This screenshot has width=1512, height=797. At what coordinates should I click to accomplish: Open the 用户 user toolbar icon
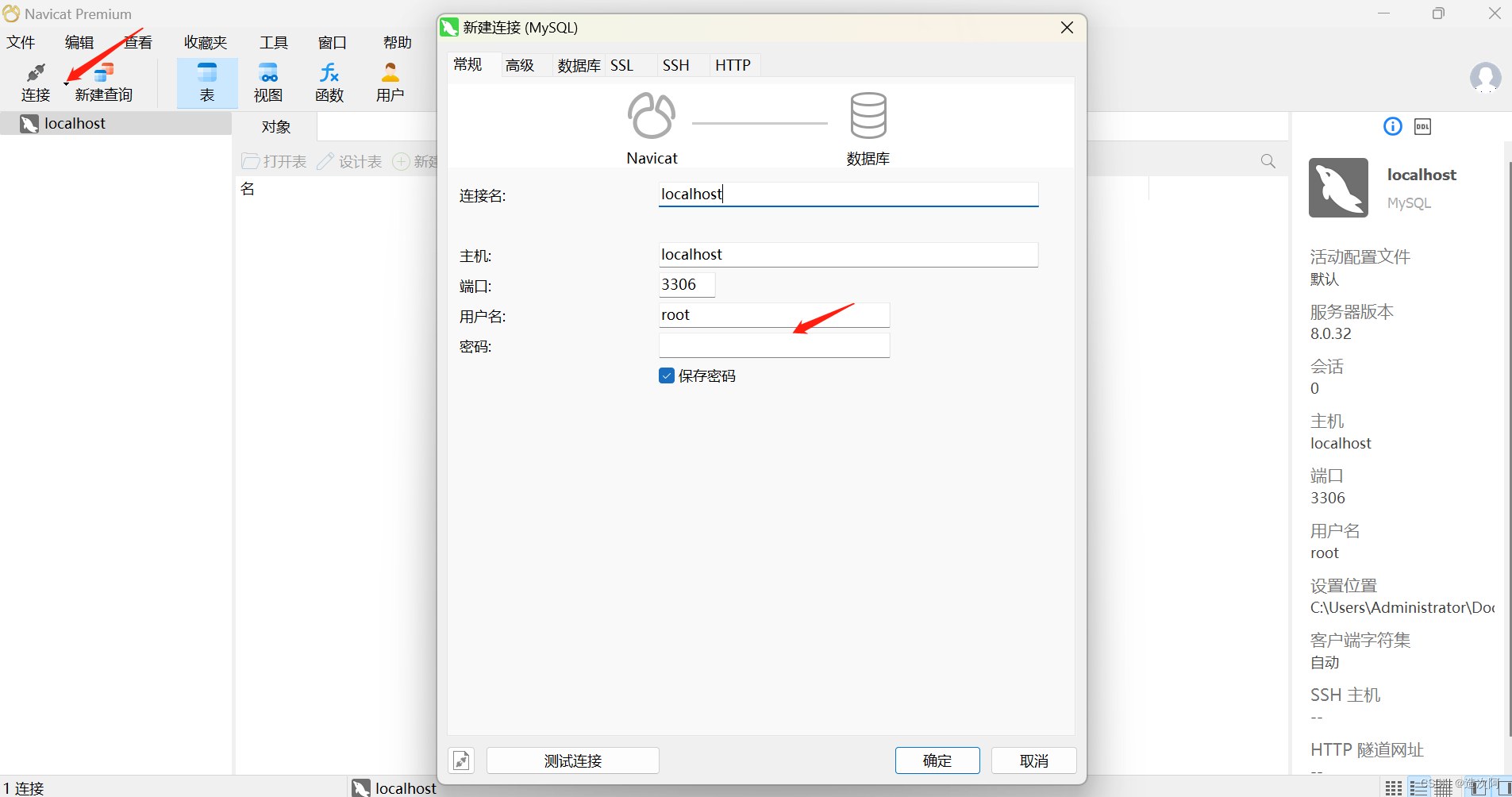(x=391, y=82)
